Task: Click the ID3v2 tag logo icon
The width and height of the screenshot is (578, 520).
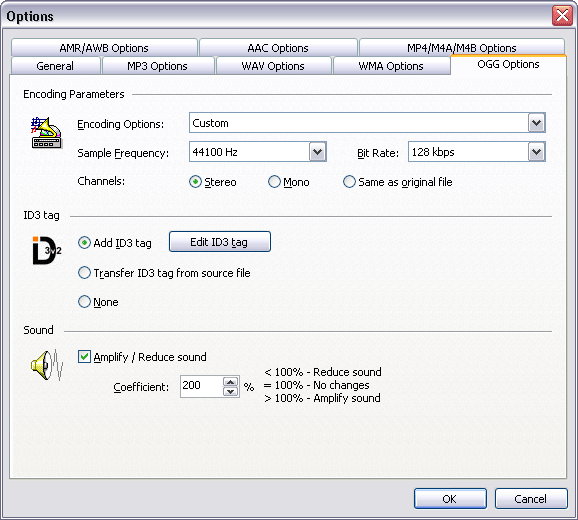Action: point(47,250)
